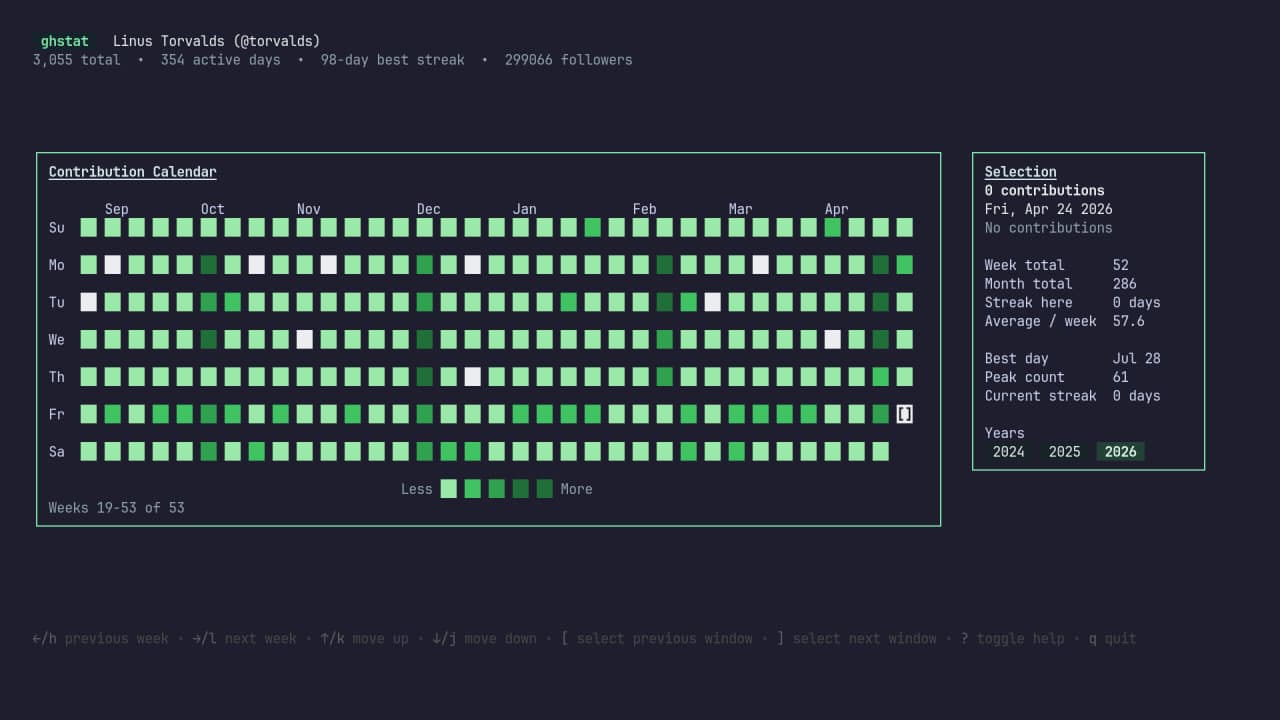Click the Selection panel title
1280x720 pixels.
[x=1020, y=172]
